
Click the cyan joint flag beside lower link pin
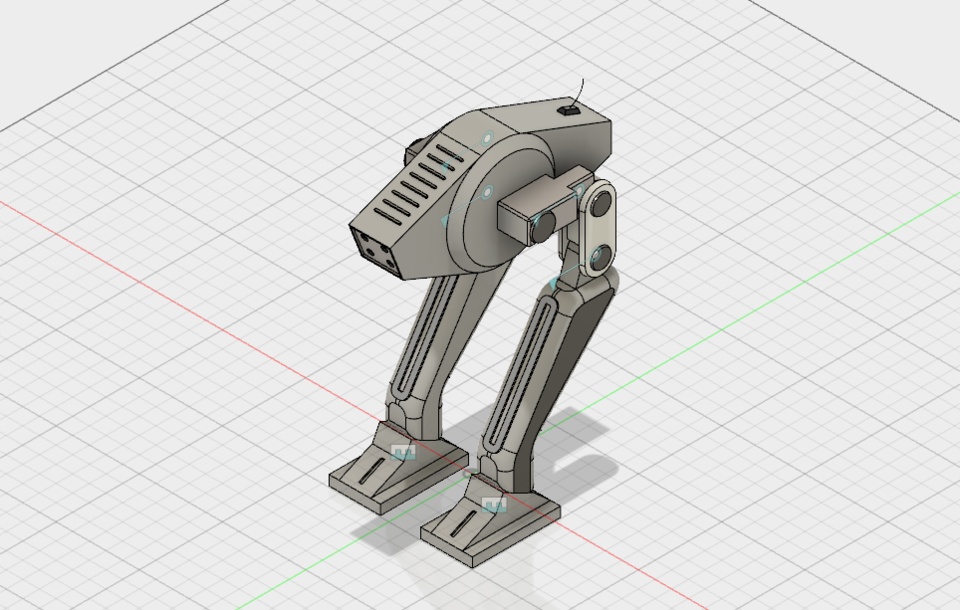tap(554, 283)
